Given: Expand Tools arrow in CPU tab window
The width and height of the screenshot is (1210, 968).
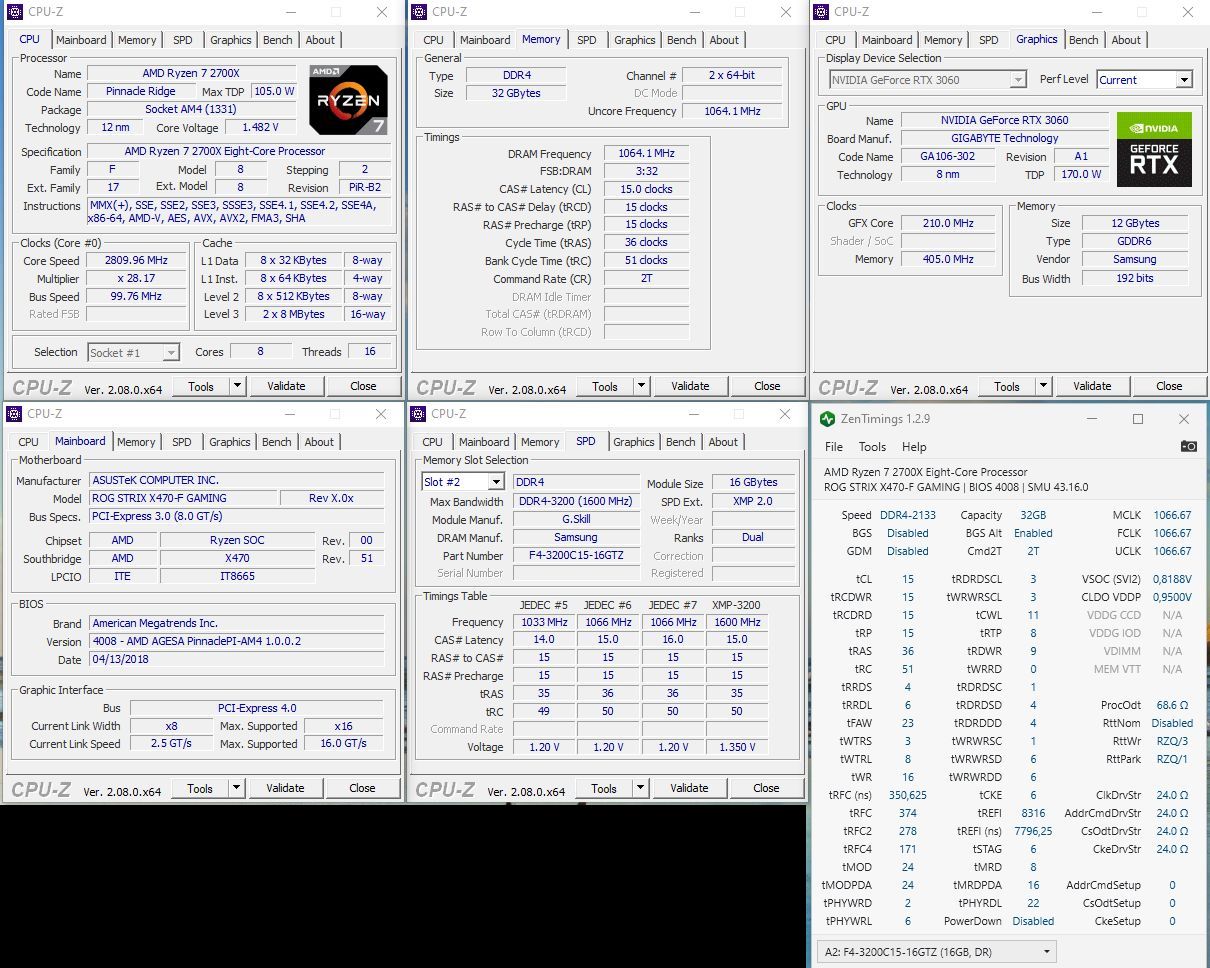Looking at the screenshot, I should (x=237, y=386).
